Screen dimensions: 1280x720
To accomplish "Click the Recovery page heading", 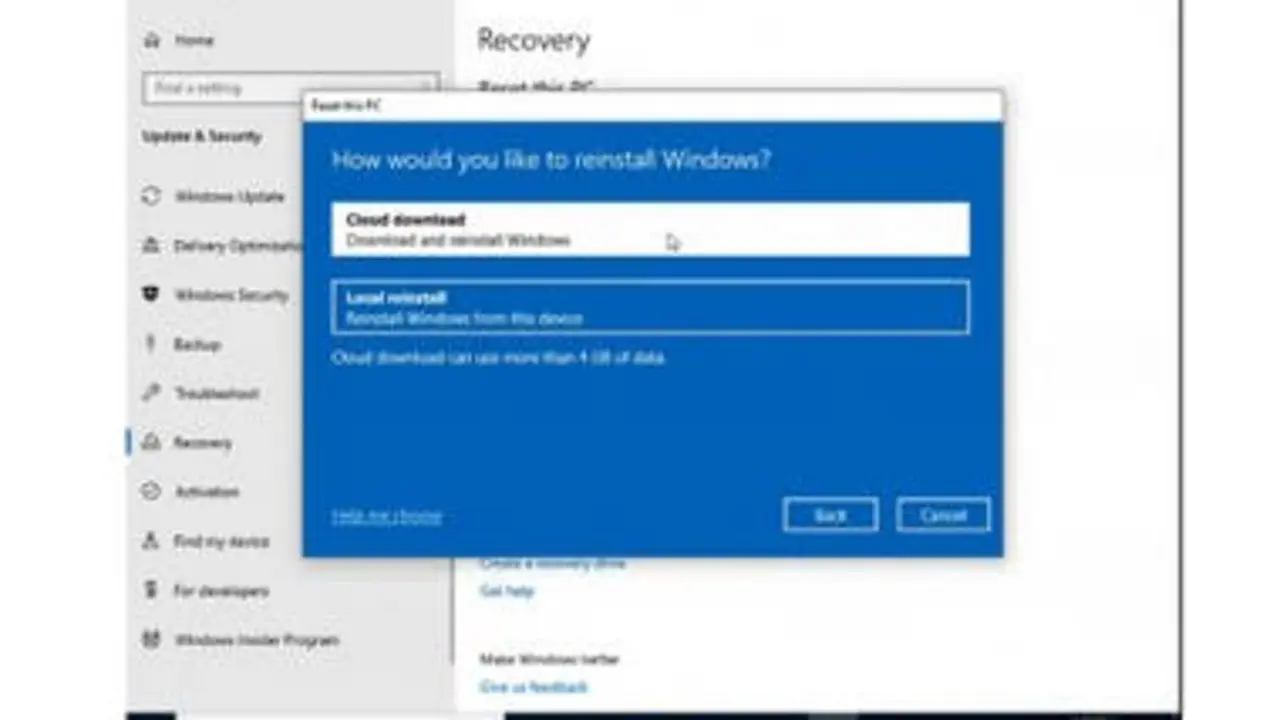I will [533, 40].
